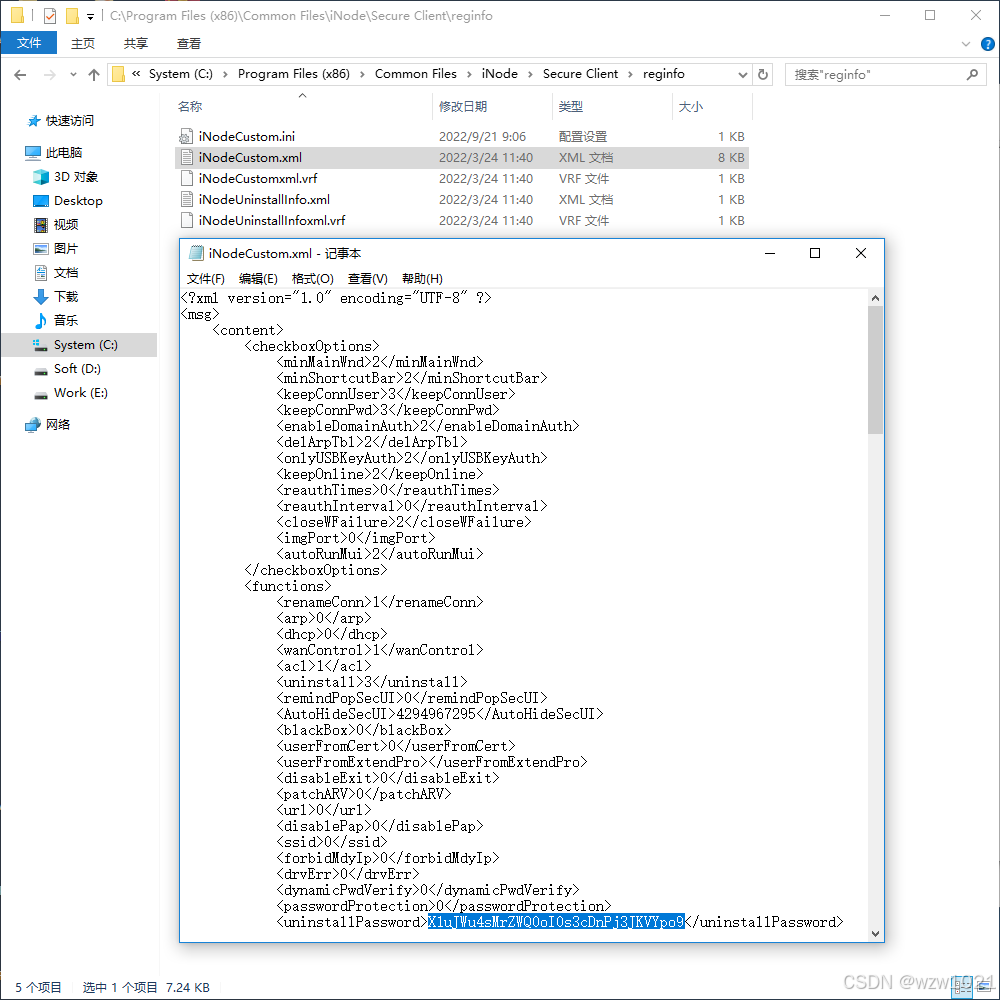Select the iNodeUninstallInfoxml.vrf file icon
The width and height of the screenshot is (1000, 1000).
tap(186, 221)
